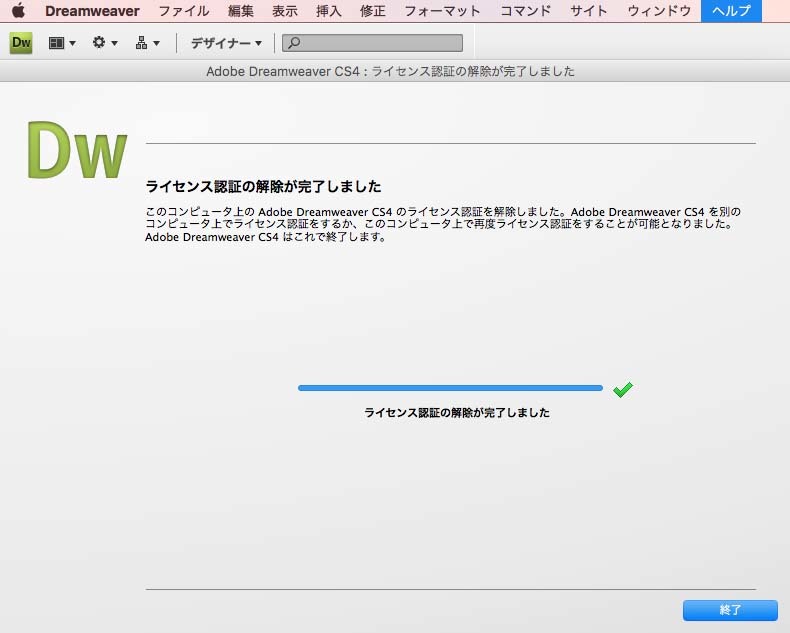Click the 終了 button
Screen dimensions: 790x633
tap(730, 610)
